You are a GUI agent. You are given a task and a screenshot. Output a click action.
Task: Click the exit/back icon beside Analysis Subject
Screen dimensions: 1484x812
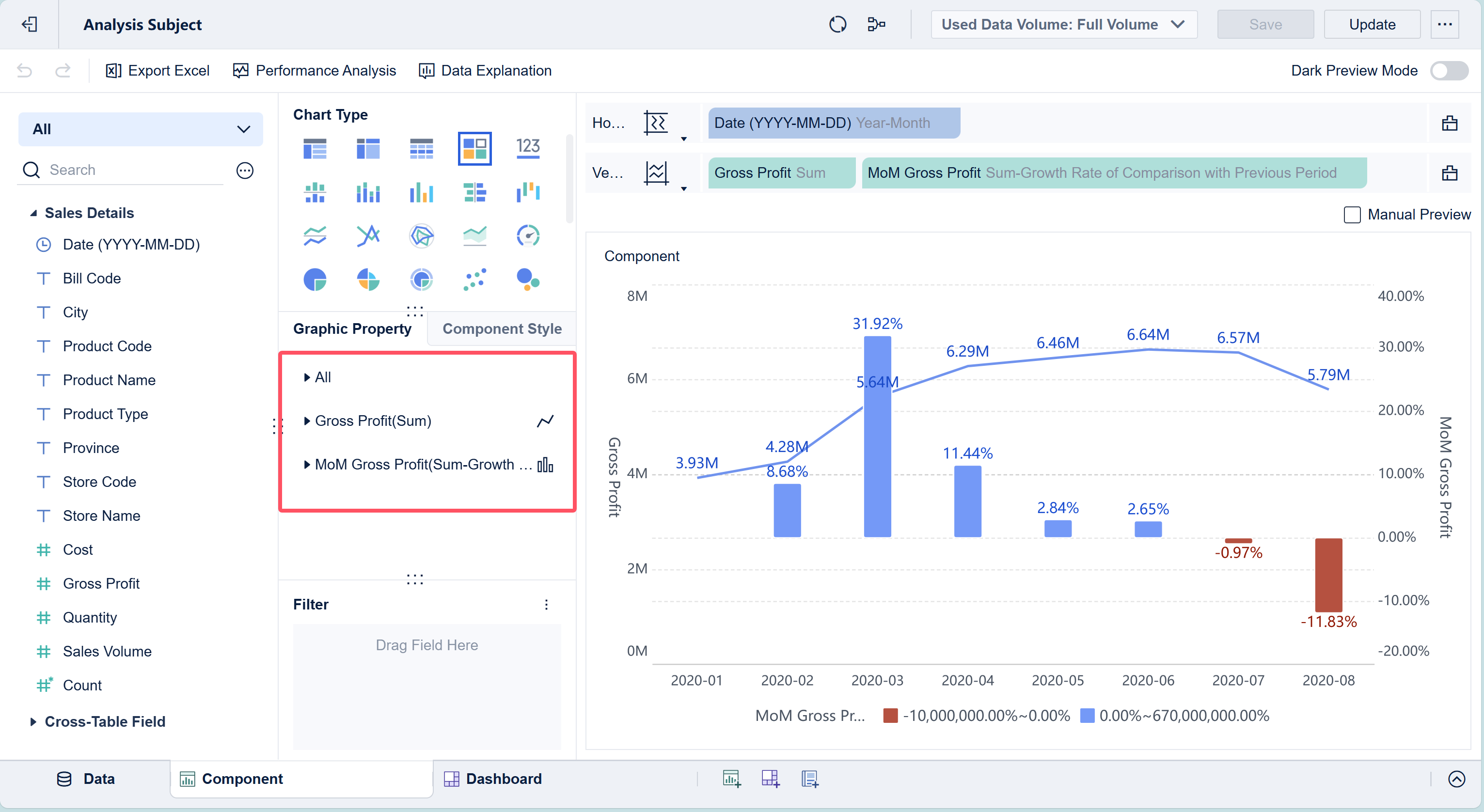[30, 24]
